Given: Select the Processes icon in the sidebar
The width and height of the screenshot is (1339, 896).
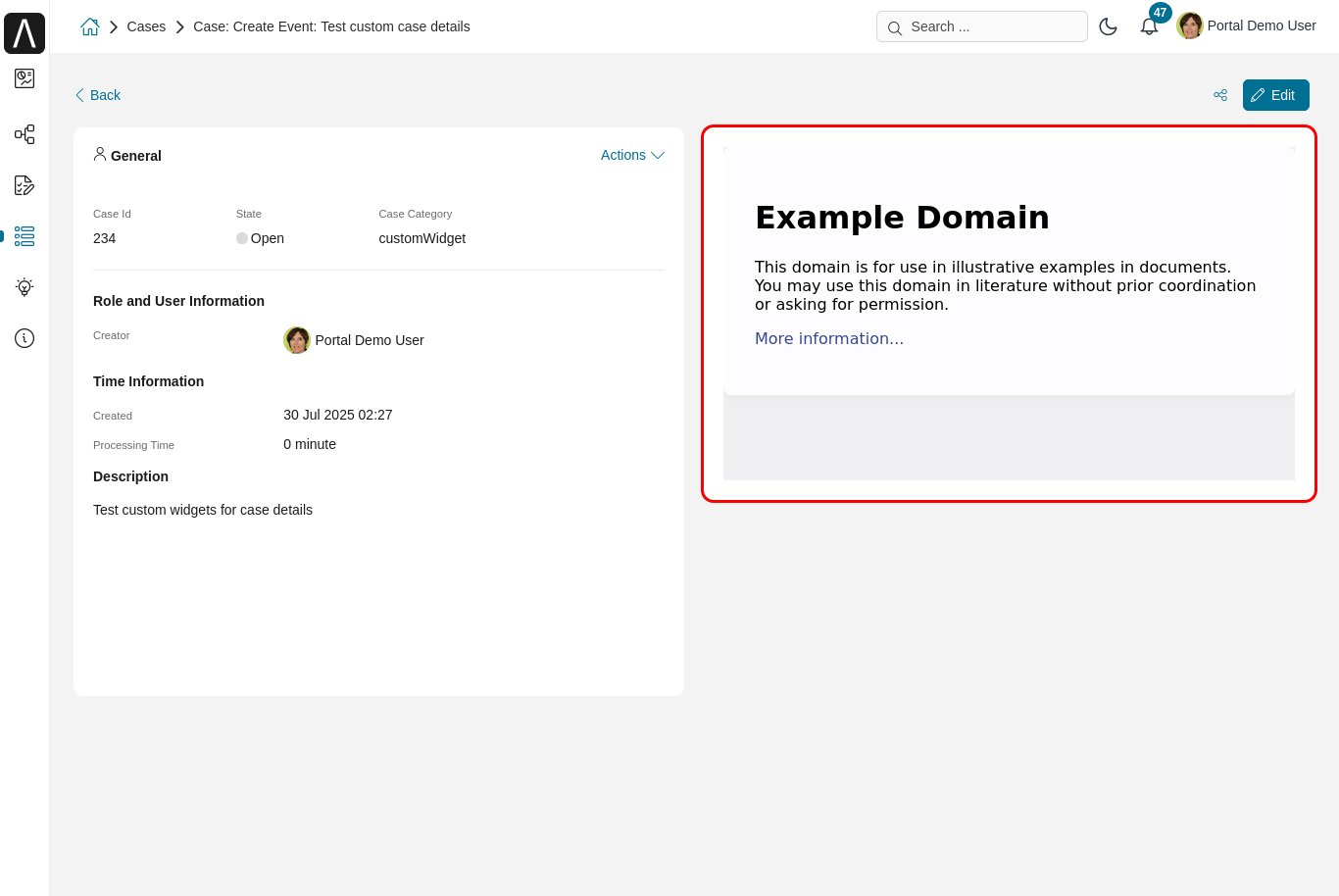Looking at the screenshot, I should click(x=25, y=134).
